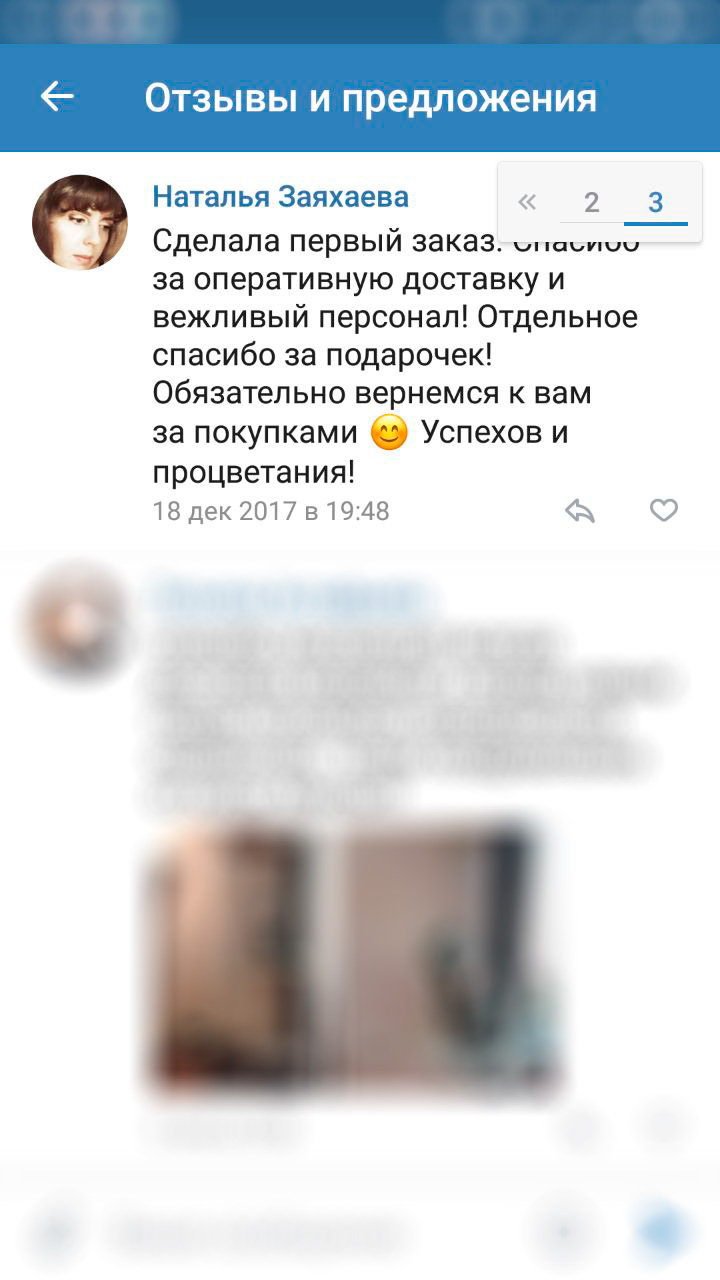The image size is (720, 1280).
Task: Jump to first page with « arrows
Action: [x=527, y=202]
